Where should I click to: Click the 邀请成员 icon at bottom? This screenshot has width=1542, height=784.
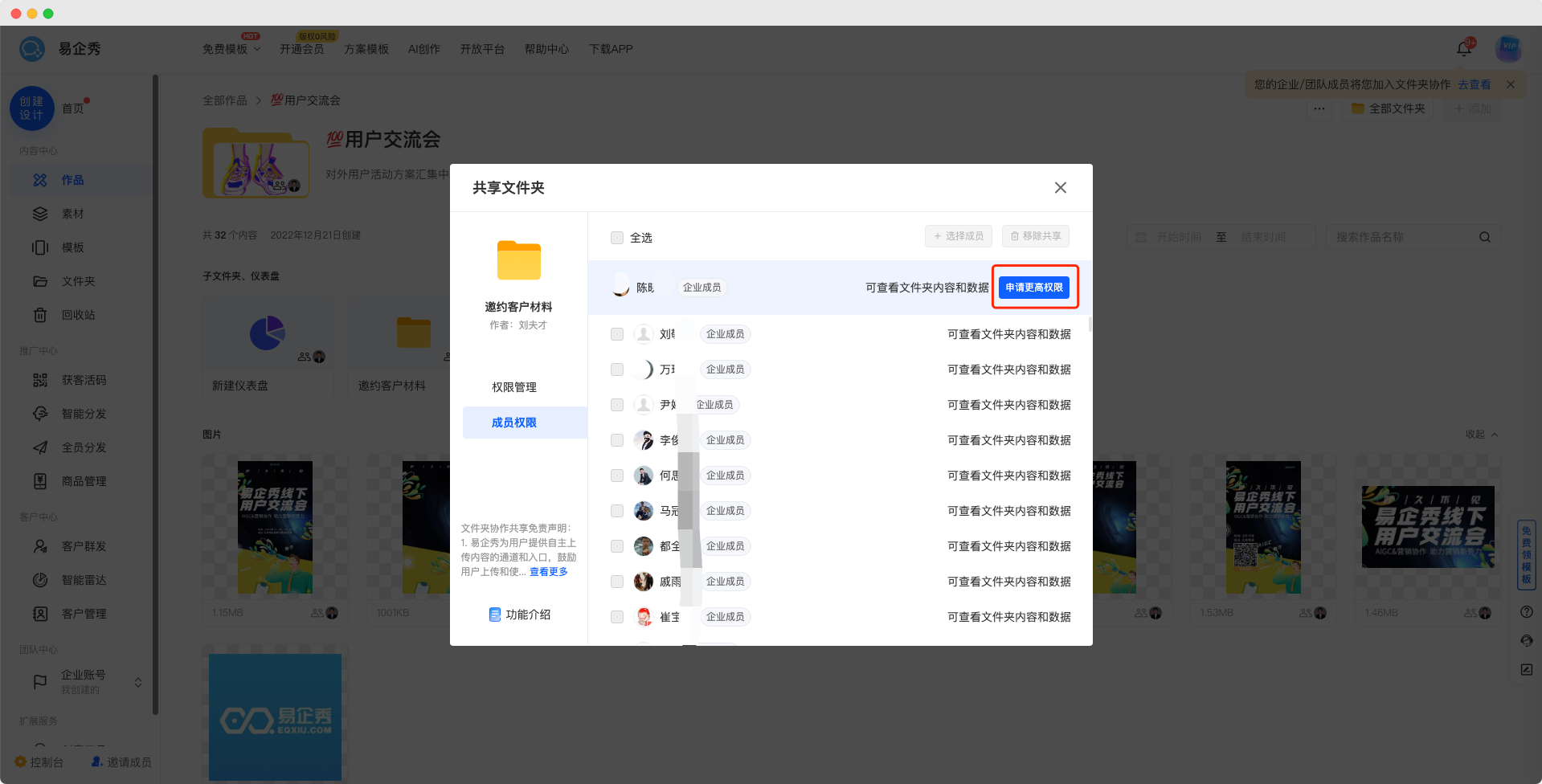point(97,762)
